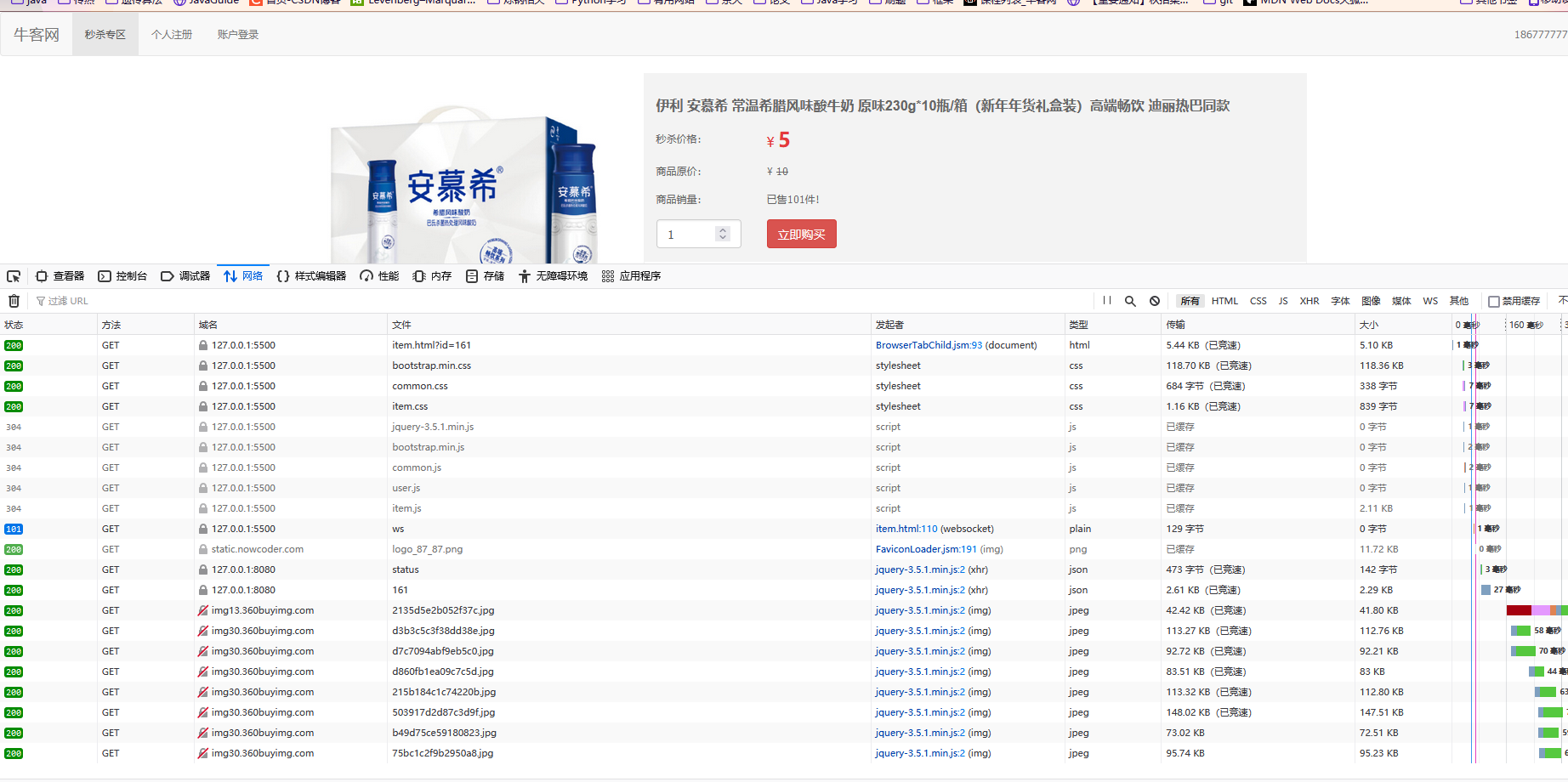
Task: Open FaviconLoader.jsm:191 initiator link
Action: click(926, 549)
